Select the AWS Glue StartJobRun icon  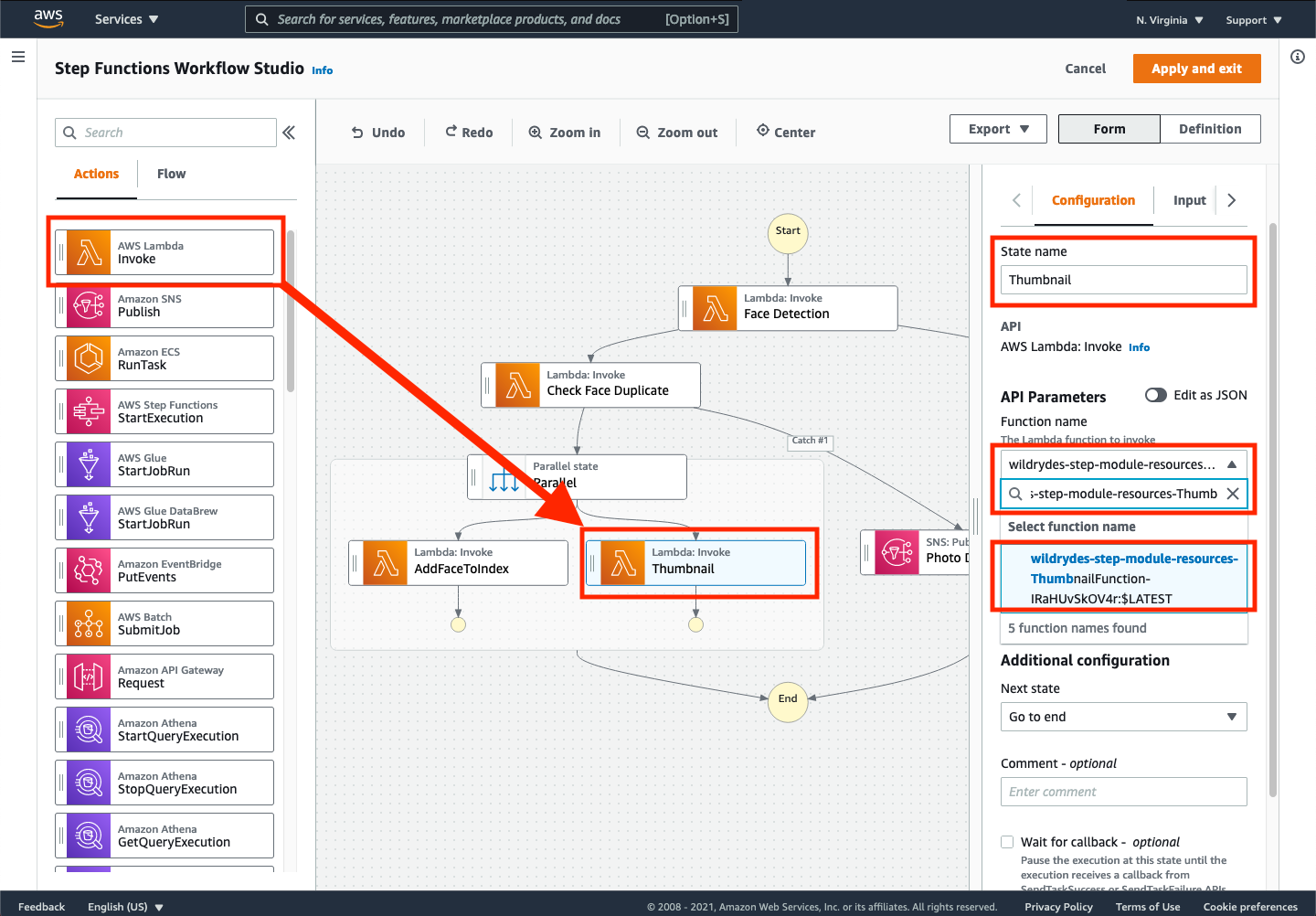coord(89,464)
